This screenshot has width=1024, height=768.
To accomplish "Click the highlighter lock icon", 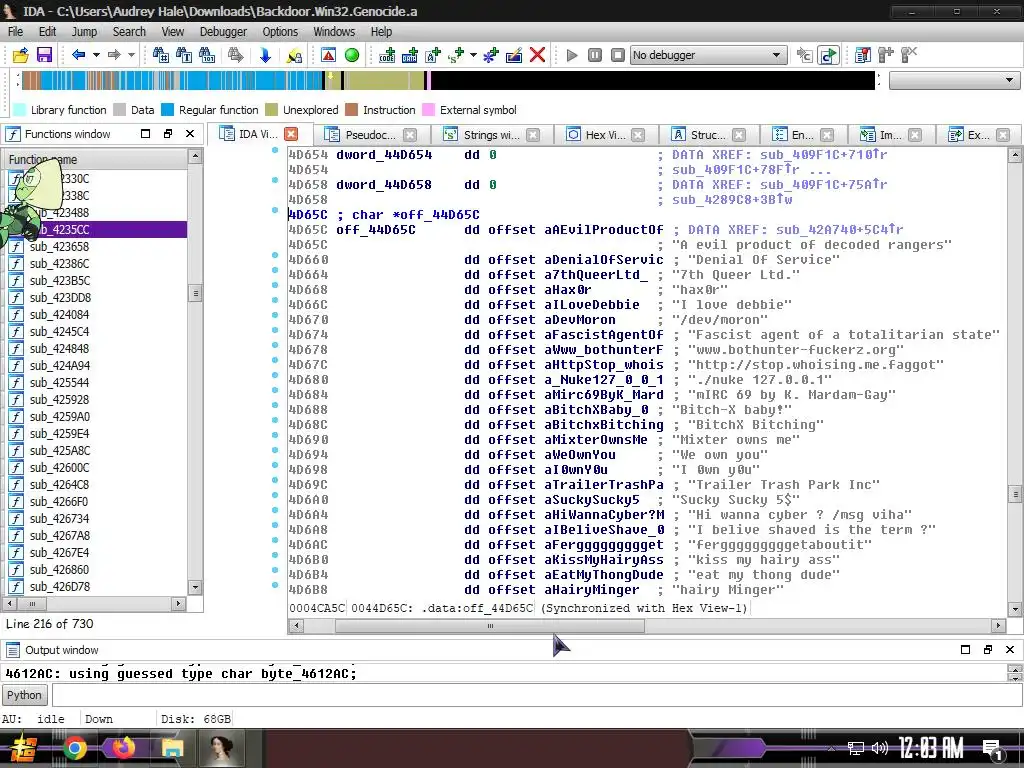I will 294,56.
